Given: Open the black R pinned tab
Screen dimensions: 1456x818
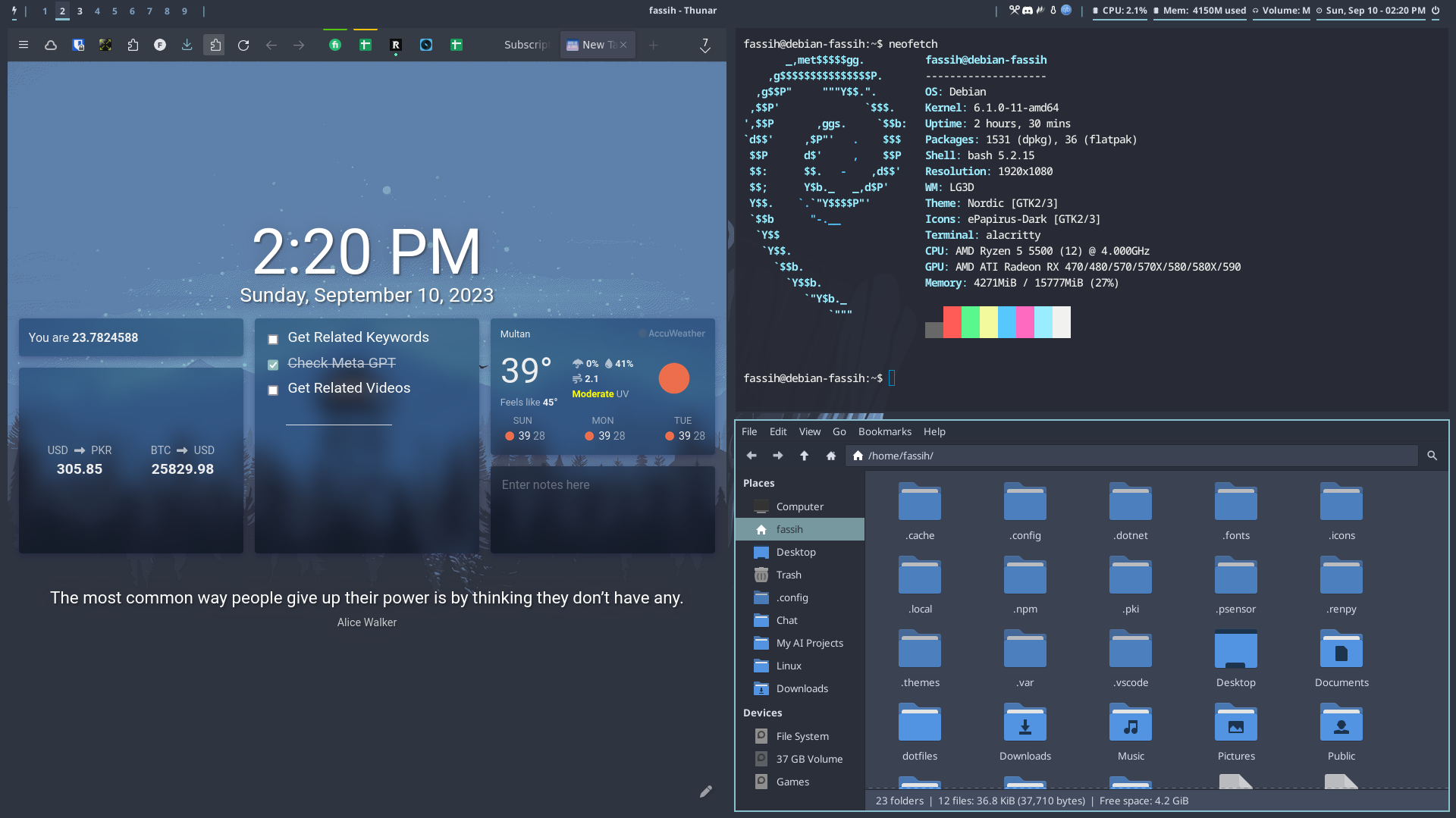Looking at the screenshot, I should pyautogui.click(x=395, y=45).
